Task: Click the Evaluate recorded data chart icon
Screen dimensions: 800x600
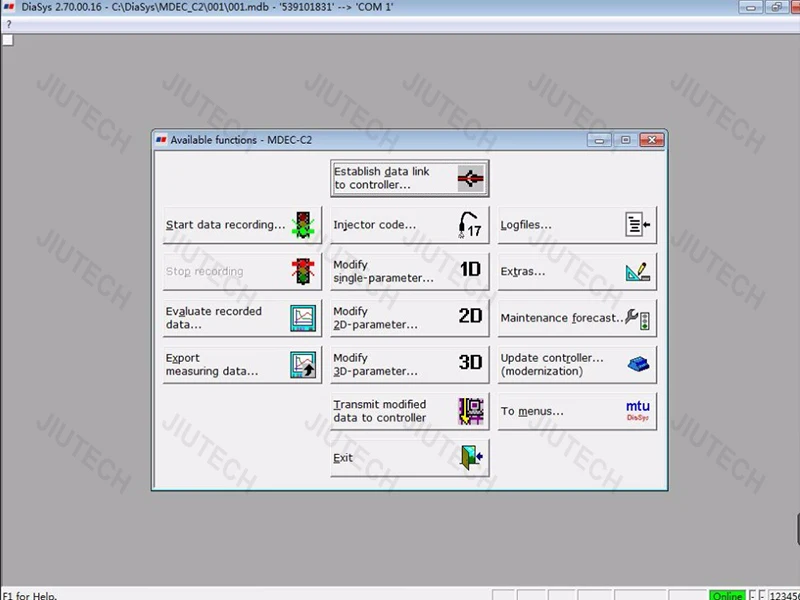Action: (x=302, y=318)
